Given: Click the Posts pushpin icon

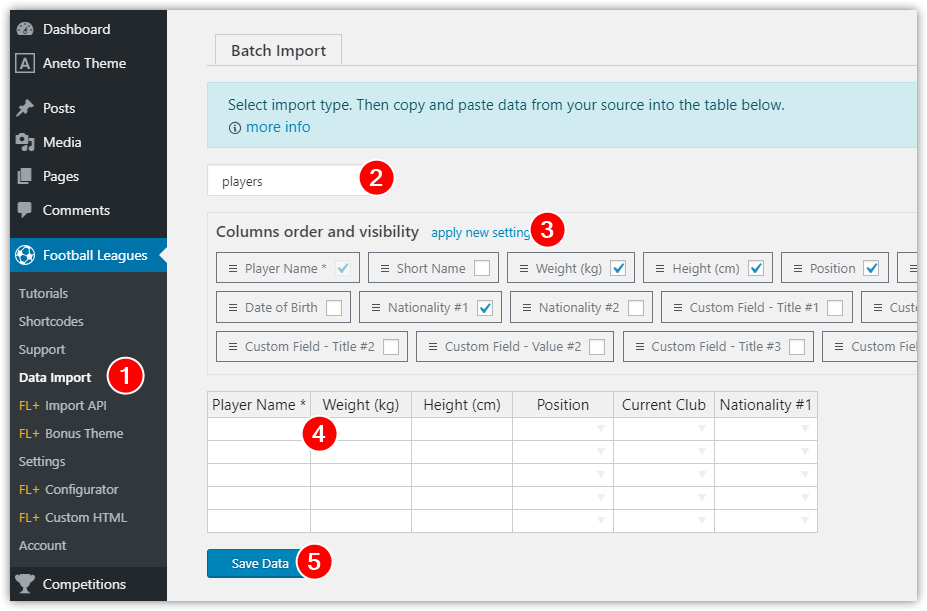Looking at the screenshot, I should click(x=25, y=108).
